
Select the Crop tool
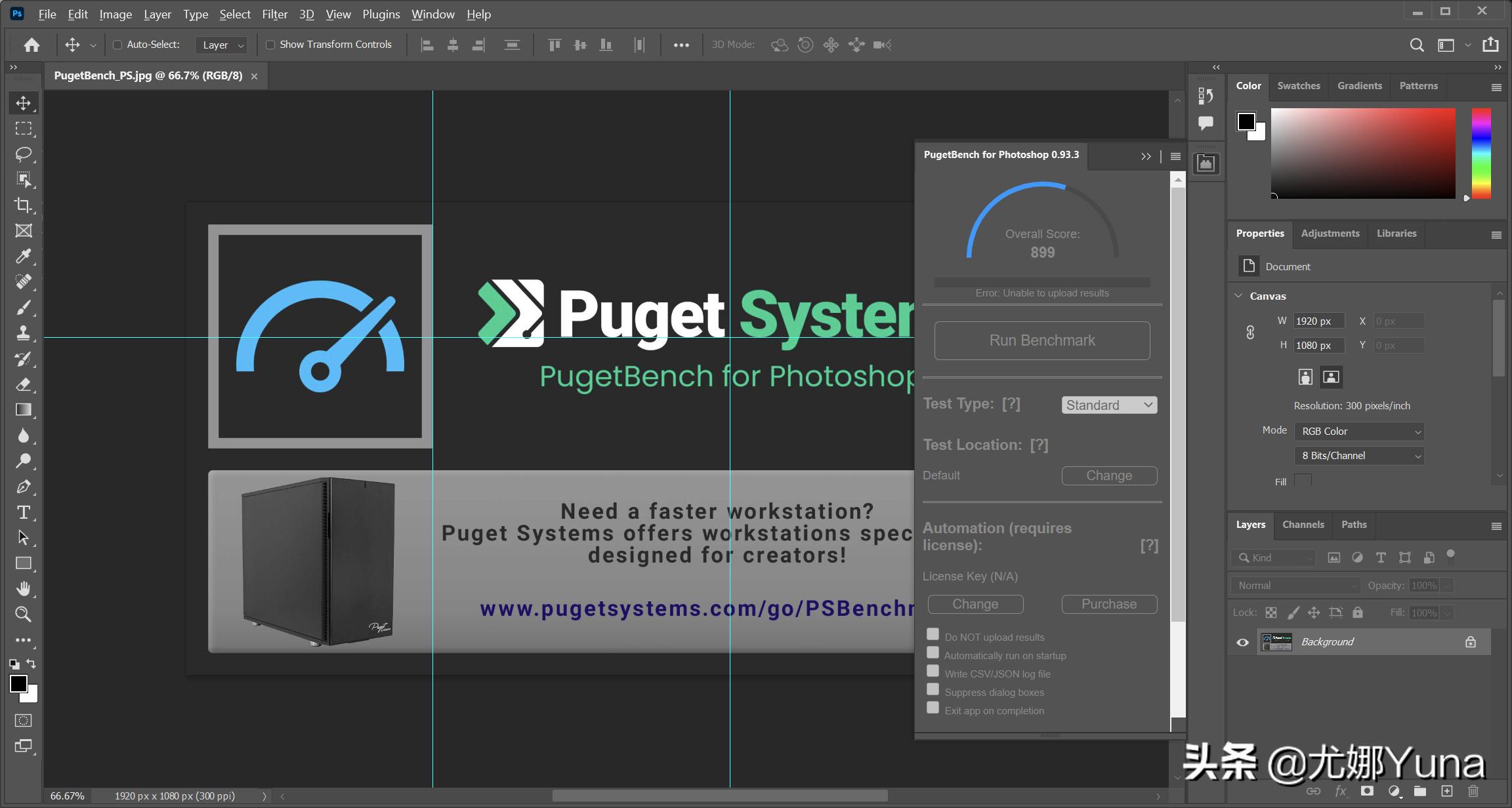[x=23, y=205]
